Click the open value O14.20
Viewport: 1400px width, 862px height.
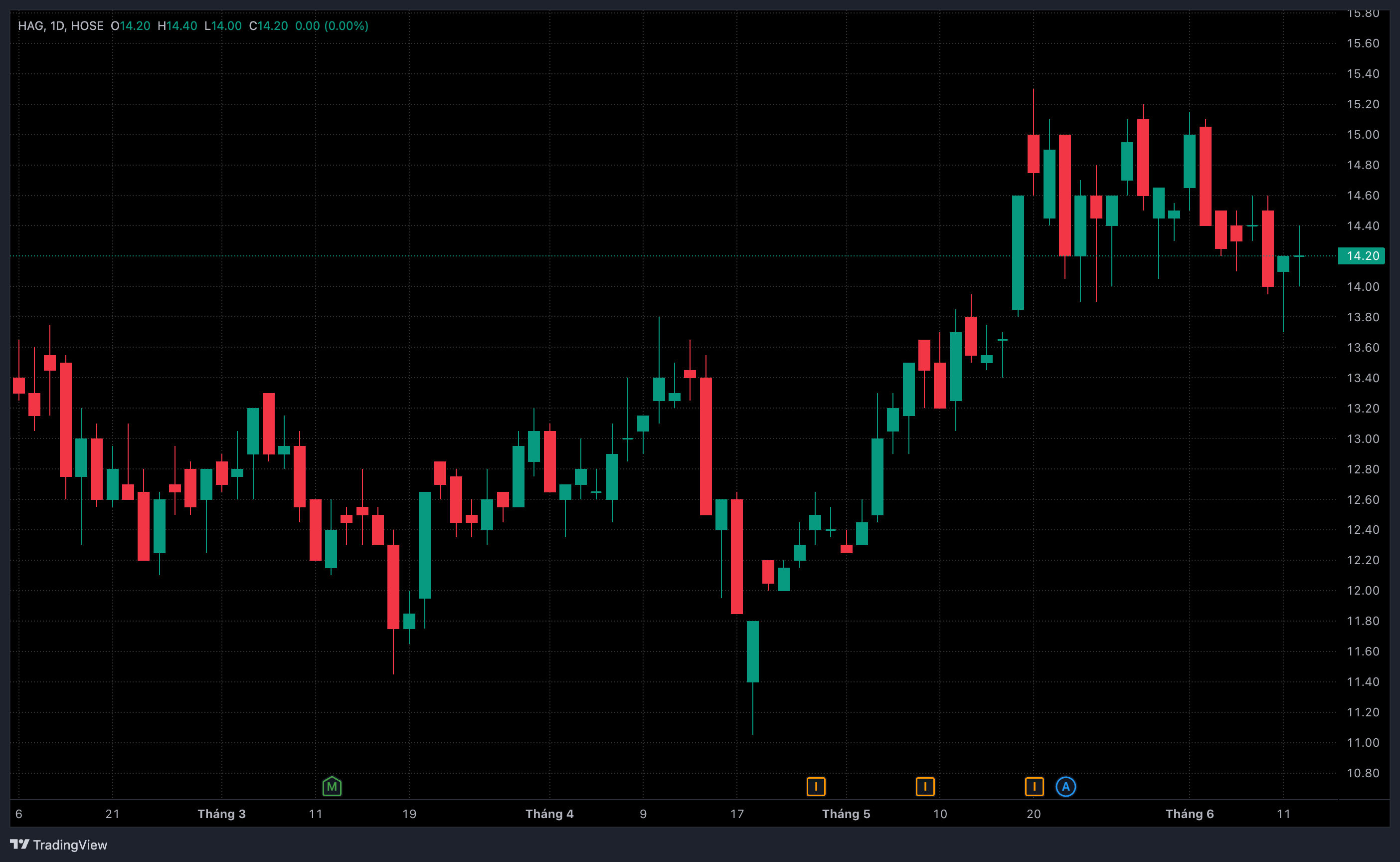[131, 25]
